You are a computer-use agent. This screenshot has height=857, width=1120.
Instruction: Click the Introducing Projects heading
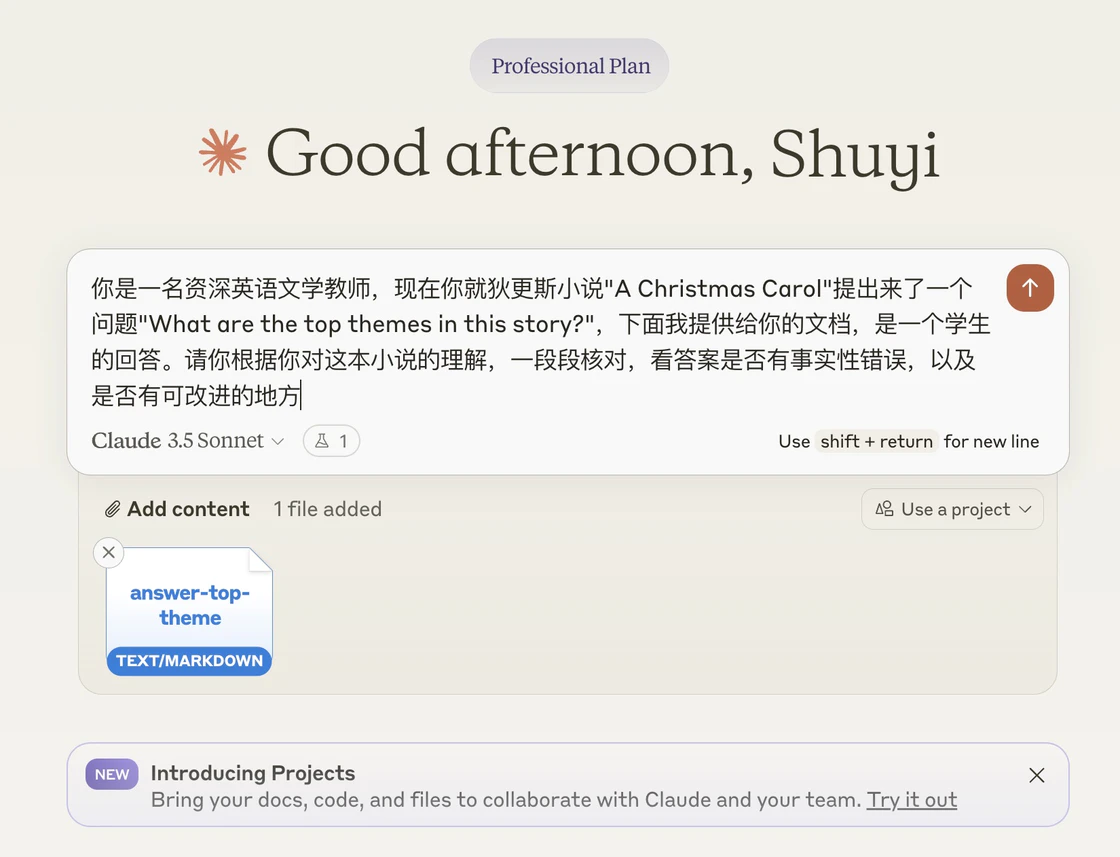click(x=253, y=773)
